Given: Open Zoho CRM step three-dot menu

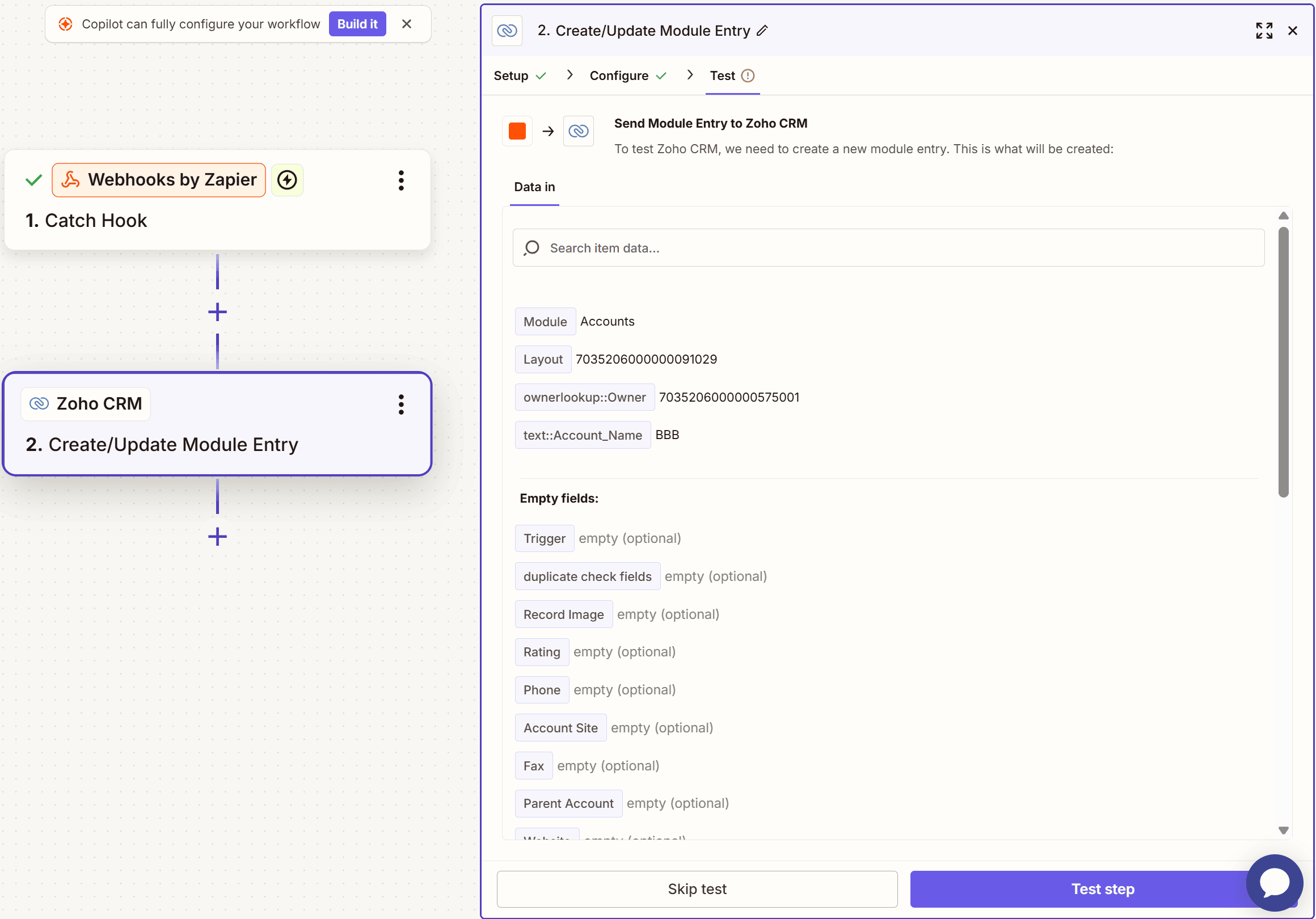Looking at the screenshot, I should [x=400, y=404].
